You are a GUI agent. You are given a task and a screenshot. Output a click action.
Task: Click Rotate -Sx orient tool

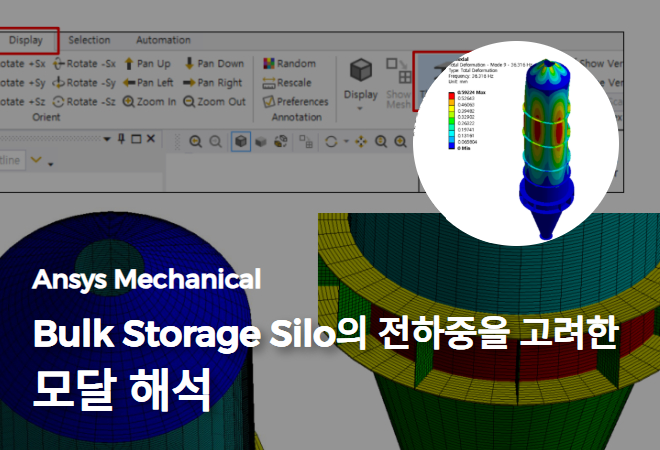click(x=84, y=64)
